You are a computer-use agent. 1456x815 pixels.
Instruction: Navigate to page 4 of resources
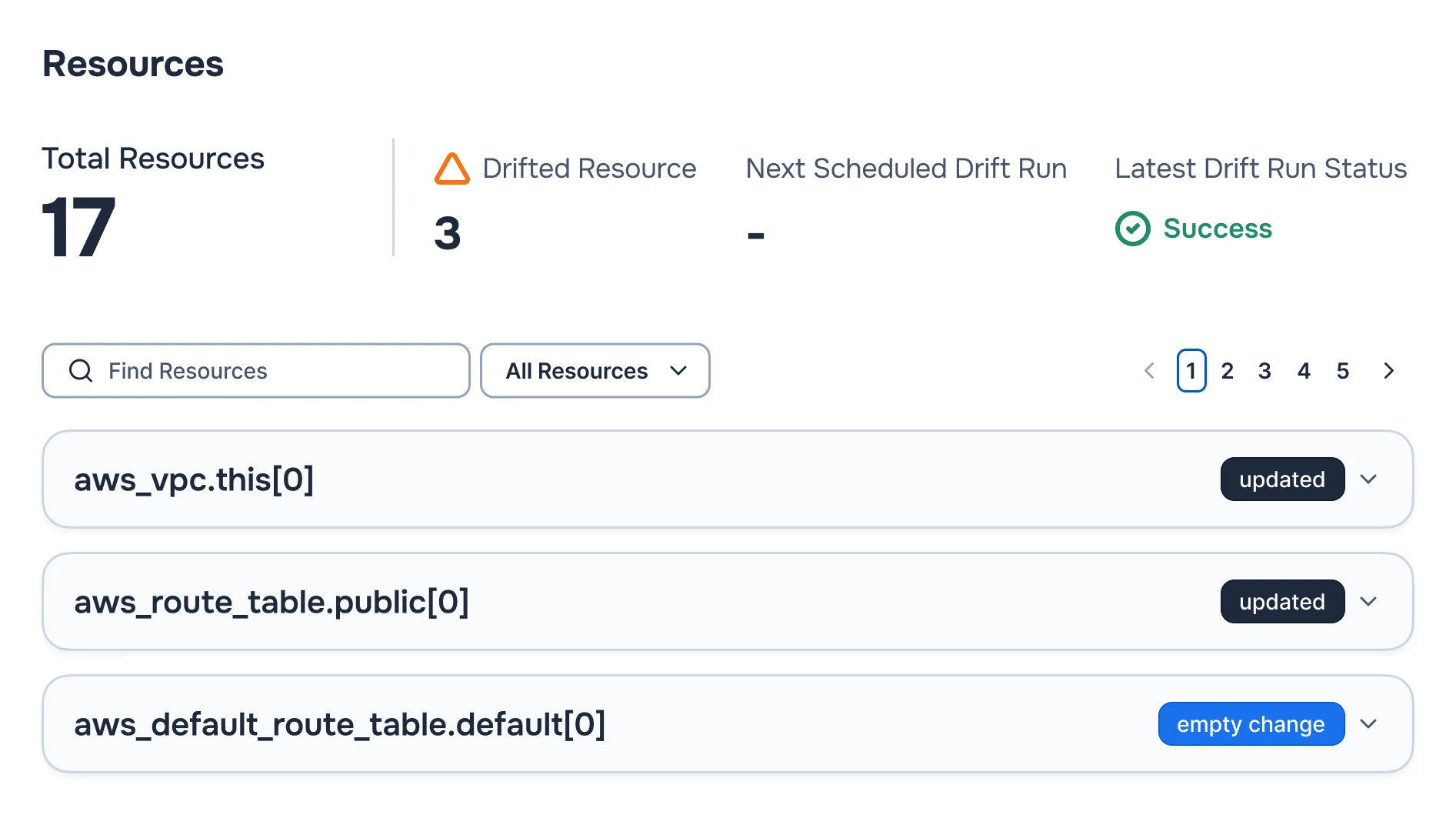[1304, 371]
